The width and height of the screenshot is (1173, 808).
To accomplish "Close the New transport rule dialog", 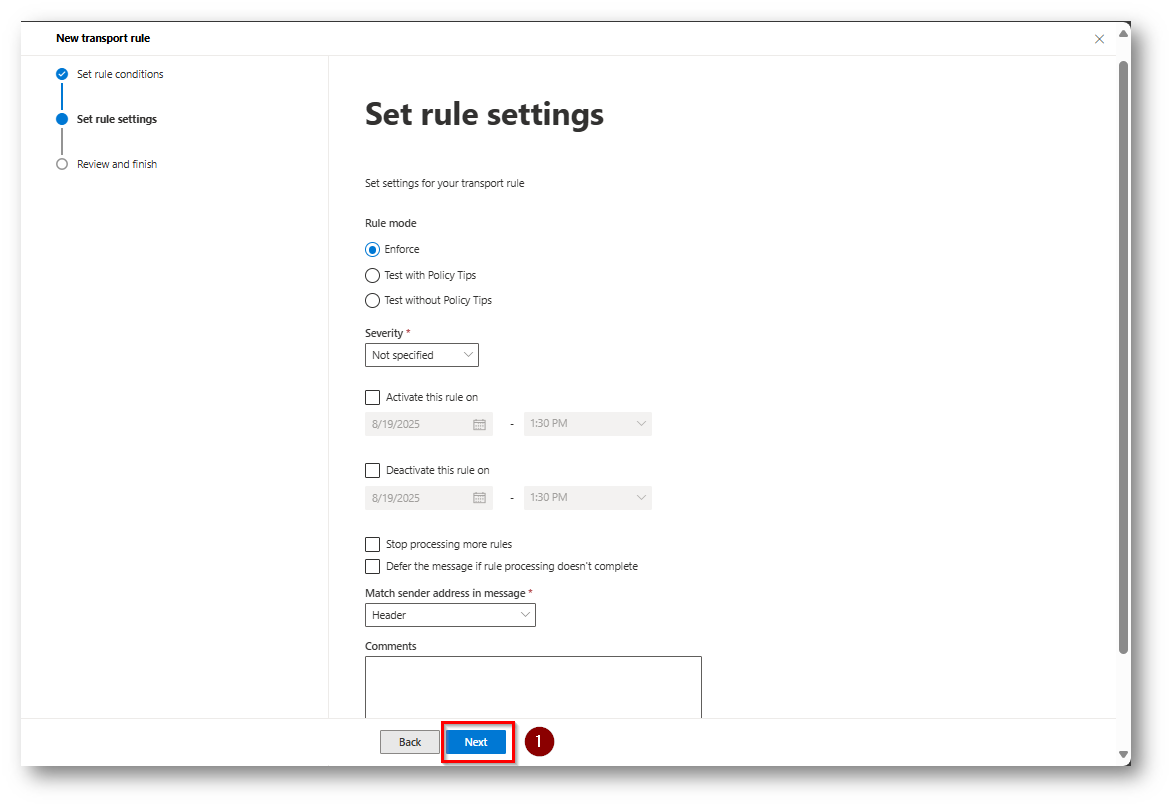I will 1099,39.
